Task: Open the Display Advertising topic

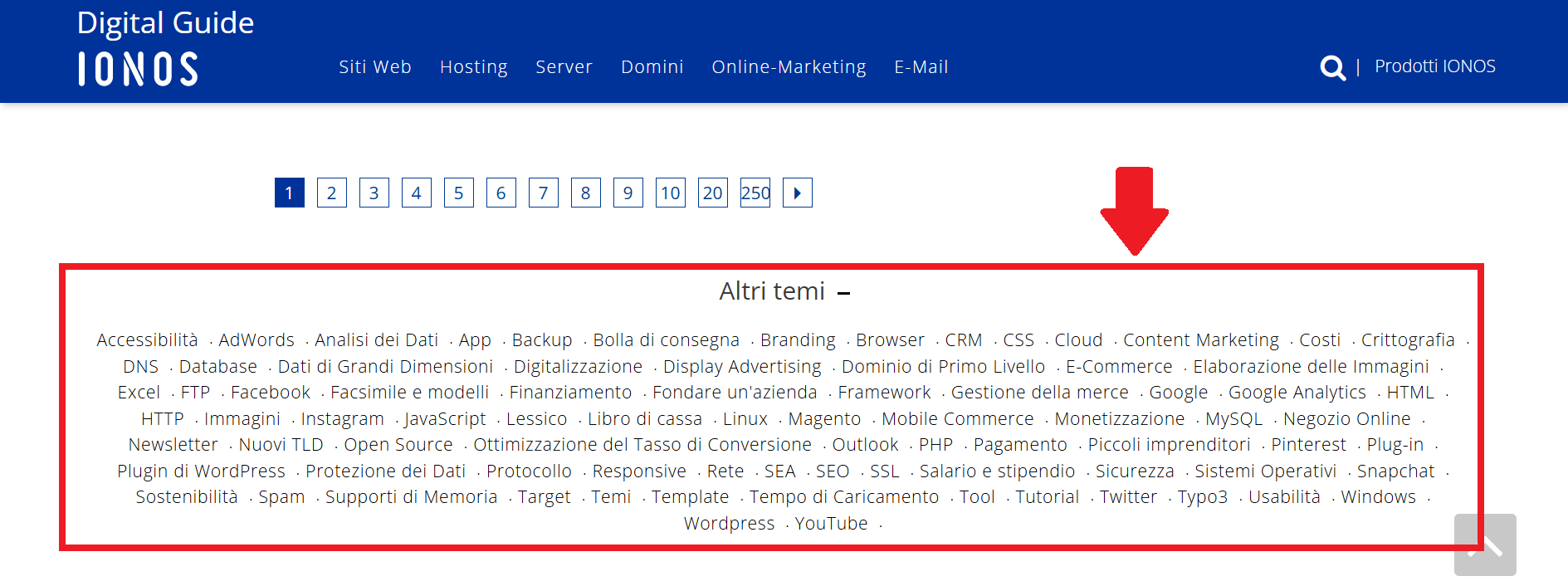Action: 742,366
